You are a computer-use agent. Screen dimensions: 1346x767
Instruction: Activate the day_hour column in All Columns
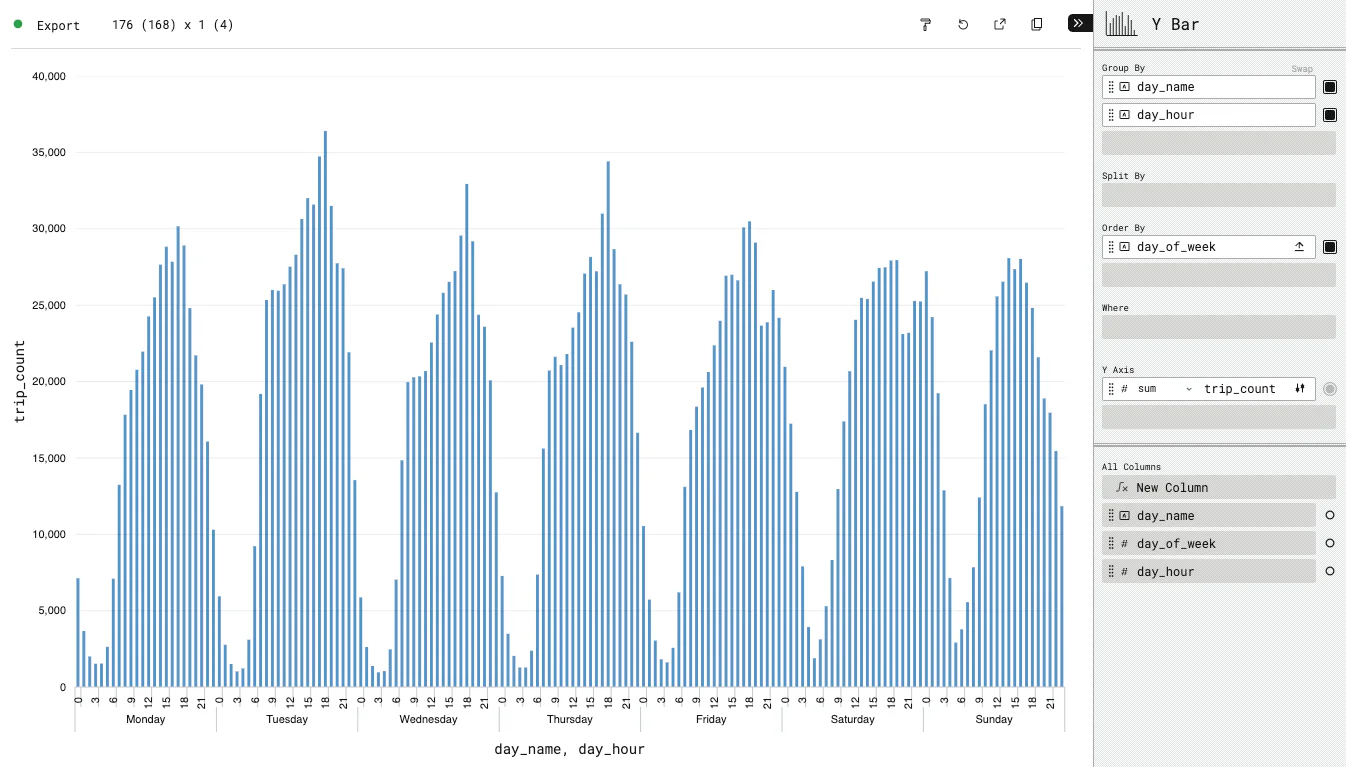pyautogui.click(x=1330, y=572)
